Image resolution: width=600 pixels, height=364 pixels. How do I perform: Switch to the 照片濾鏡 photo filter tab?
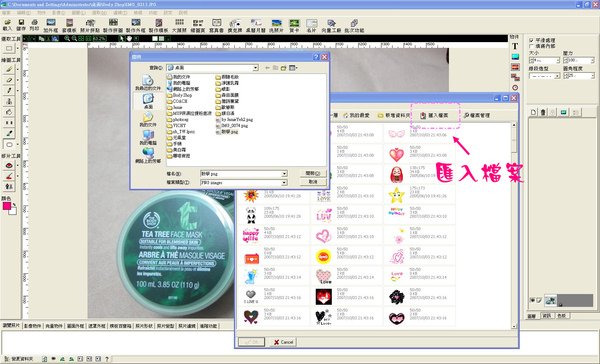187,326
